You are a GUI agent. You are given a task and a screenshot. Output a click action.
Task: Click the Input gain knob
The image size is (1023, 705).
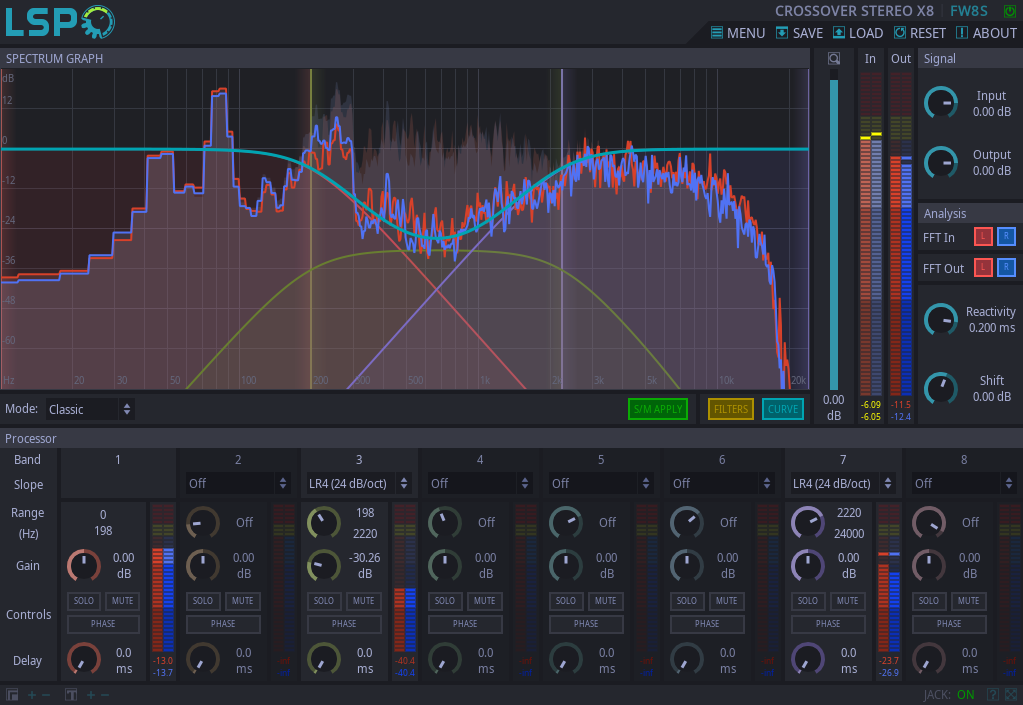941,103
